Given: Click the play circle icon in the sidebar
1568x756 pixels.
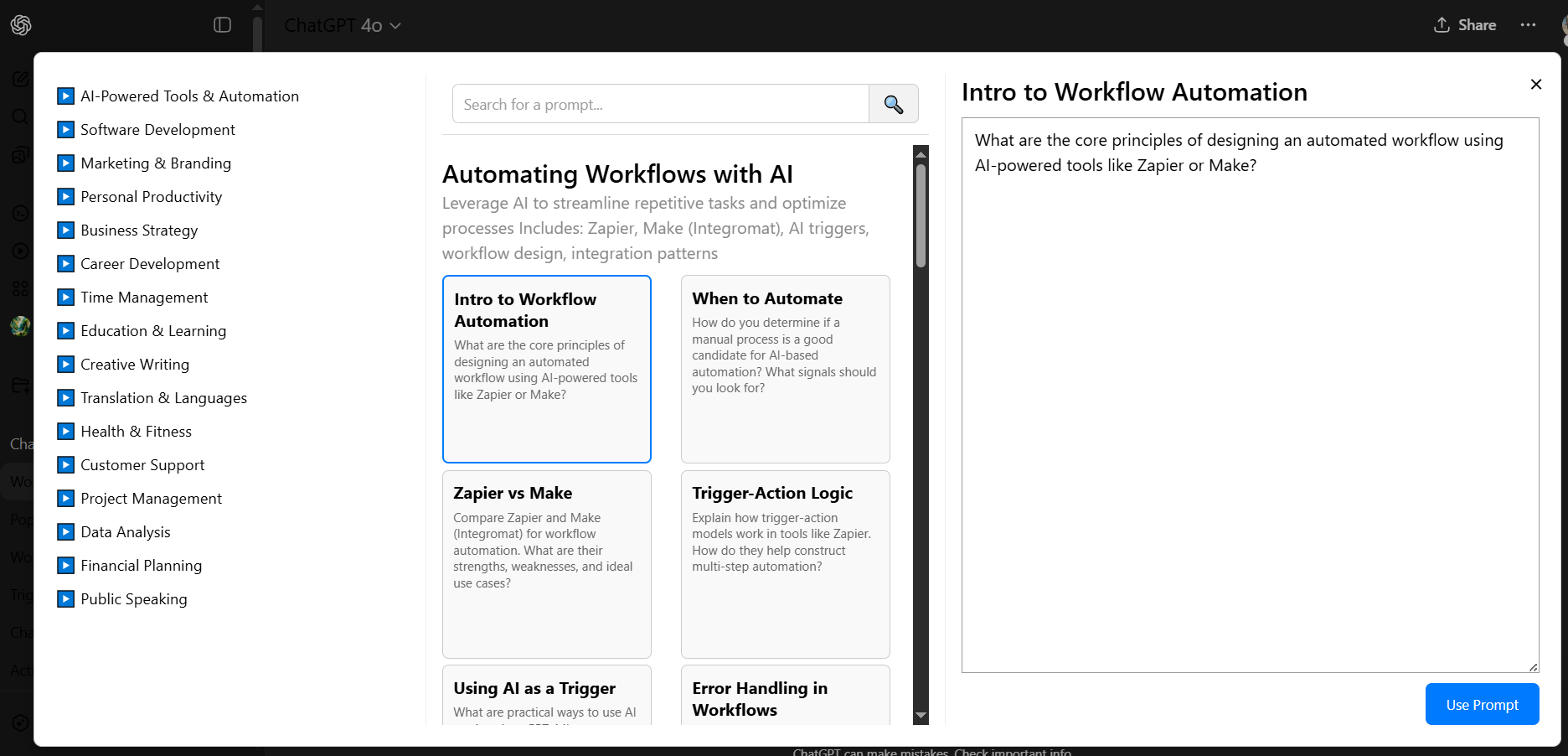Looking at the screenshot, I should [20, 251].
